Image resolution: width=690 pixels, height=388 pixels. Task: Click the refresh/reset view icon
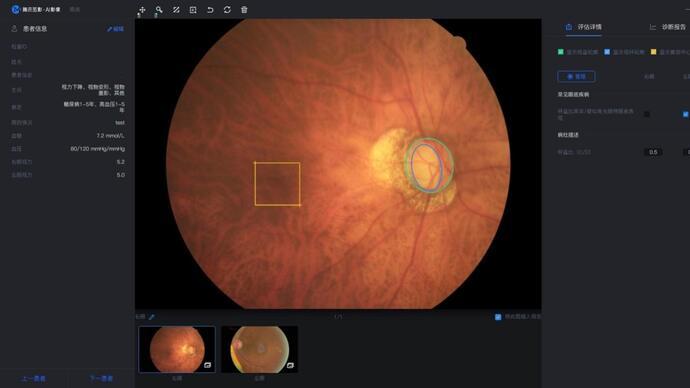pos(227,10)
